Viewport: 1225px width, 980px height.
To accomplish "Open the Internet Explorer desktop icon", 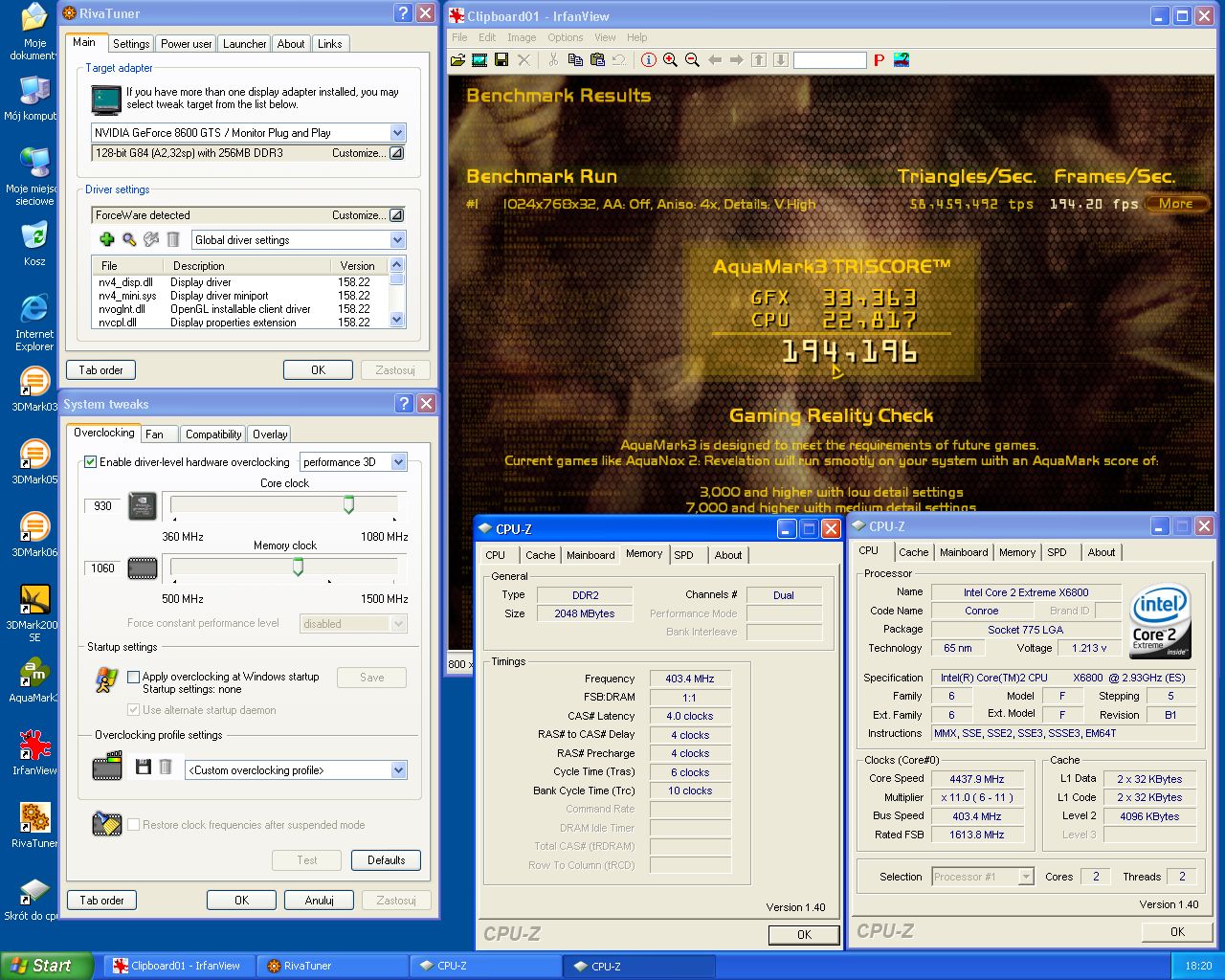I will [x=34, y=323].
